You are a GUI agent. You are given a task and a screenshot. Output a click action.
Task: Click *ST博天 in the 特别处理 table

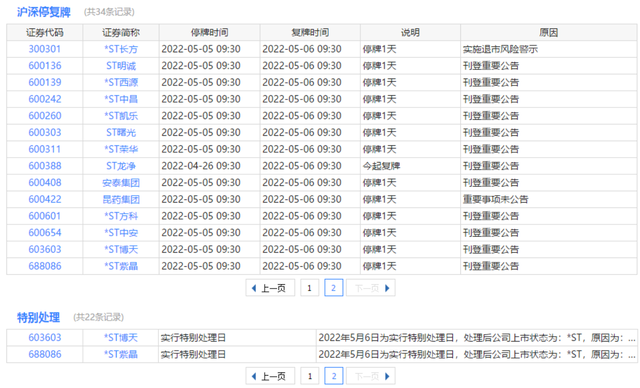coord(121,338)
